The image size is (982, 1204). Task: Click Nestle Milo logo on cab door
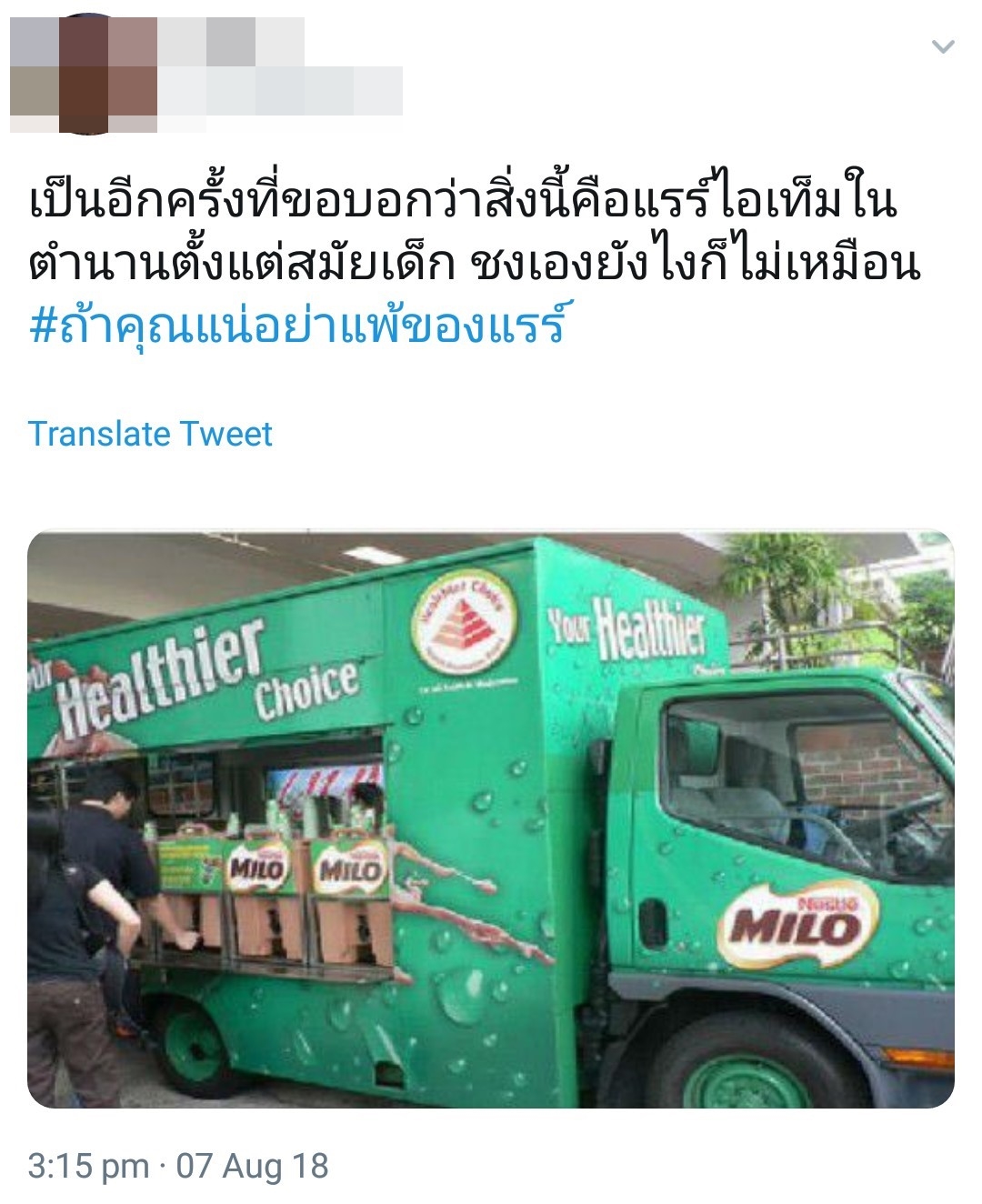click(x=797, y=922)
